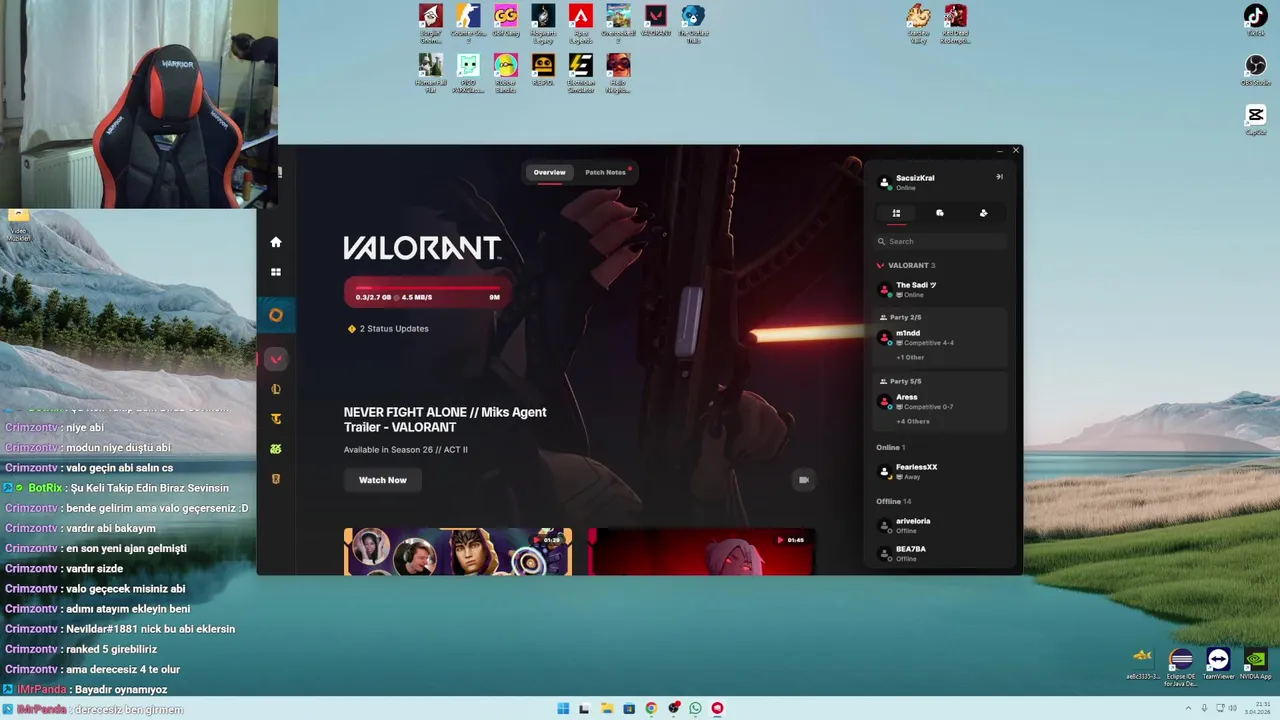The width and height of the screenshot is (1280, 720).
Task: Select friend FearlessXX in Online list
Action: coord(940,471)
